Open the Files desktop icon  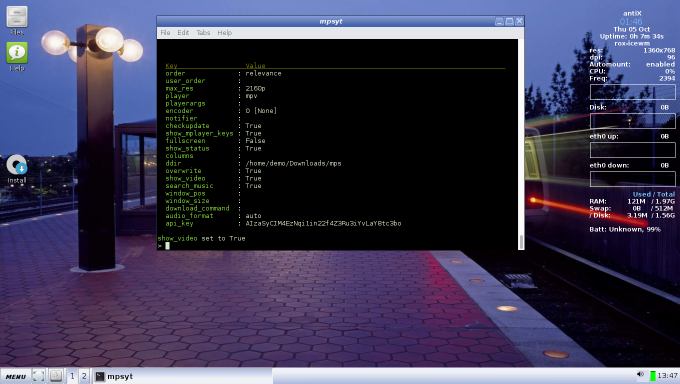click(x=17, y=20)
